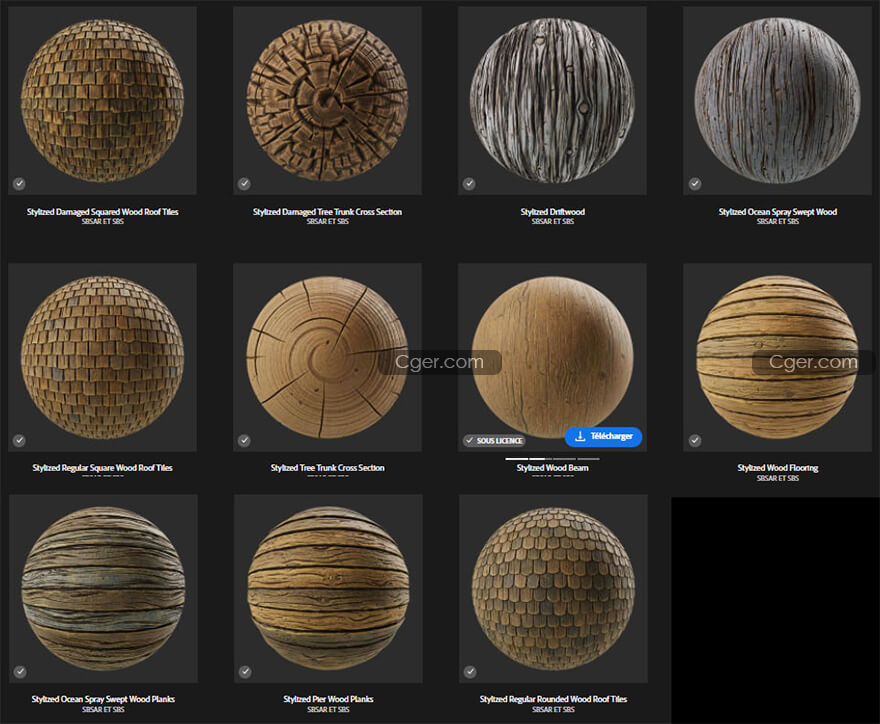Open the 'Stylized Pier Wood Planks' title

point(328,699)
